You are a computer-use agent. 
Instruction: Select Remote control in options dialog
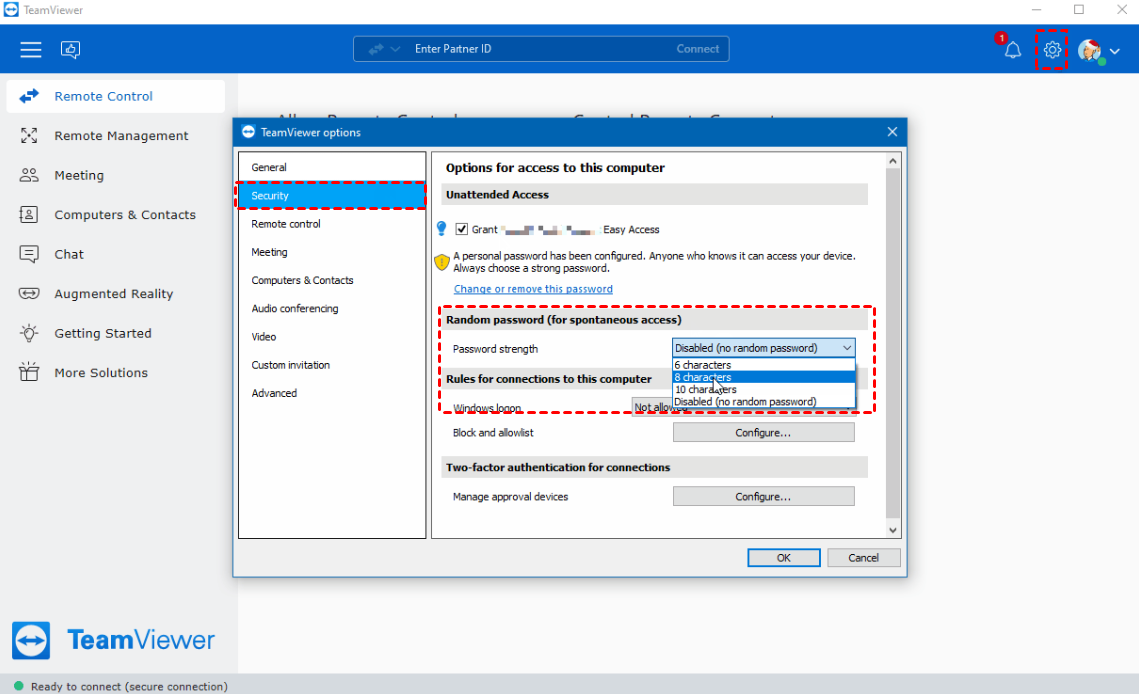click(332, 224)
